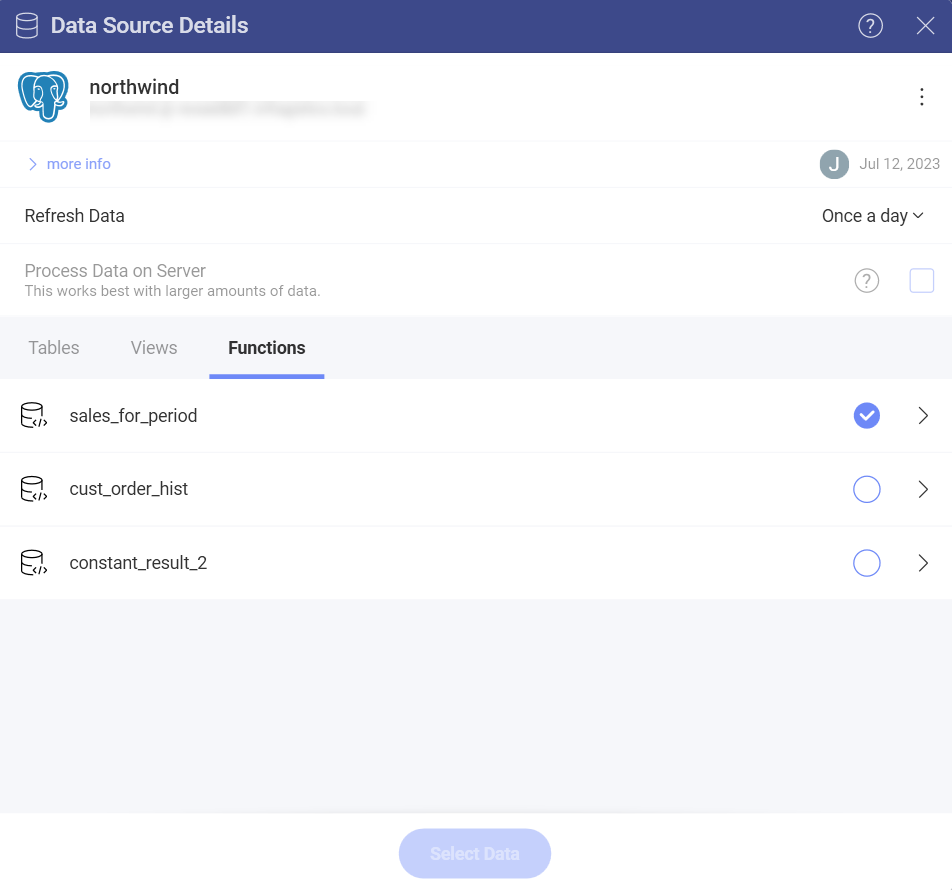Open the Once a day refresh dropdown
The width and height of the screenshot is (952, 890).
pyautogui.click(x=872, y=216)
